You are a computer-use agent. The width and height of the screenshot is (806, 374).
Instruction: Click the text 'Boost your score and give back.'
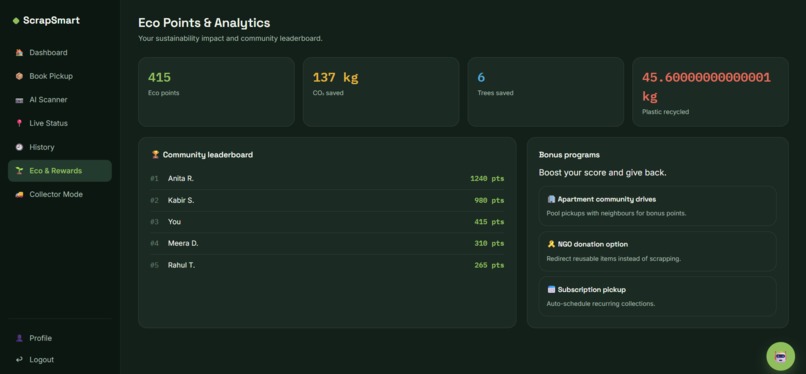click(x=602, y=173)
